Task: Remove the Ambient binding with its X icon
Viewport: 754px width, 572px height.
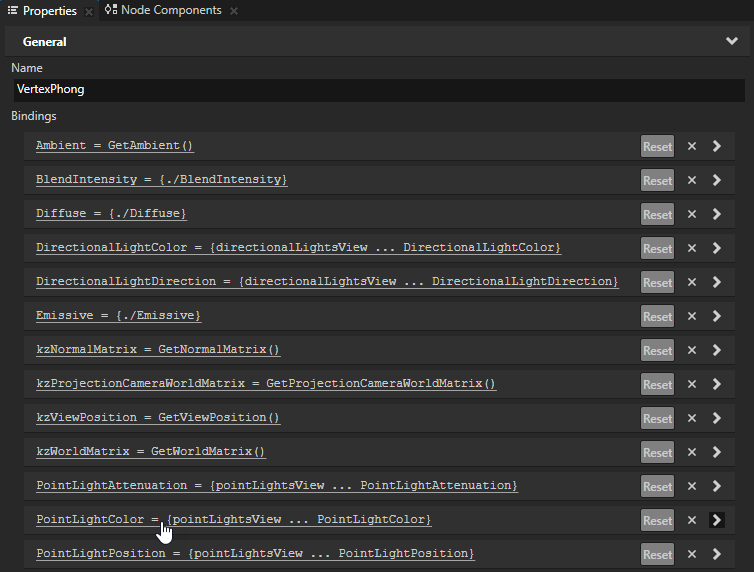Action: tap(691, 146)
